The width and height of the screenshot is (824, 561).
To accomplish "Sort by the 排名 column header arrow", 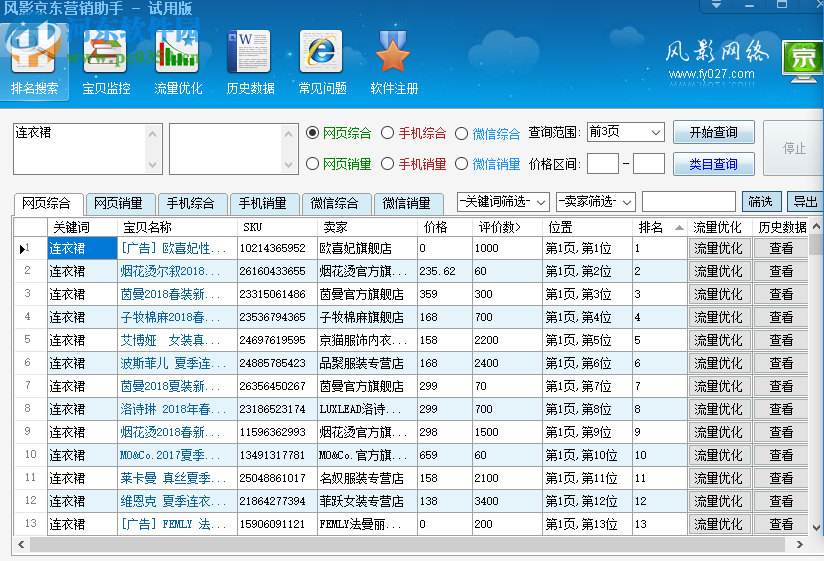I will click(679, 227).
